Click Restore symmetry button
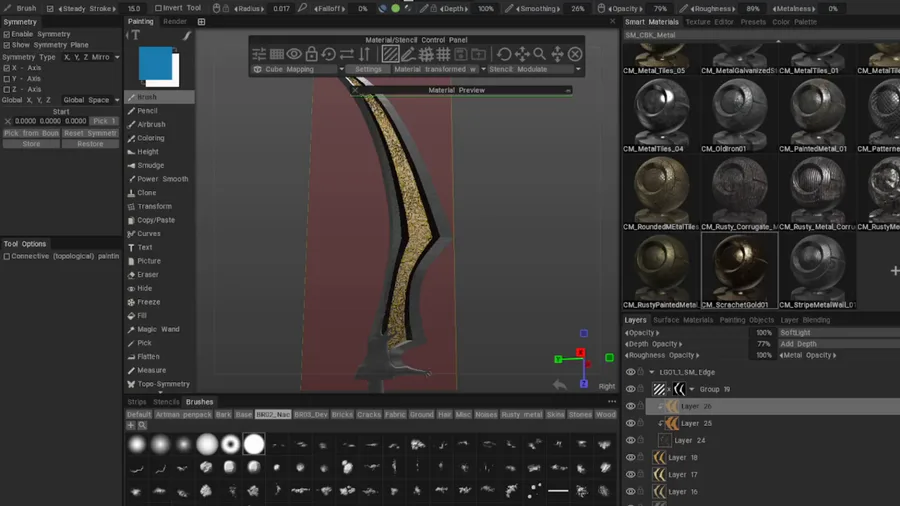Image resolution: width=900 pixels, height=506 pixels. (x=90, y=144)
